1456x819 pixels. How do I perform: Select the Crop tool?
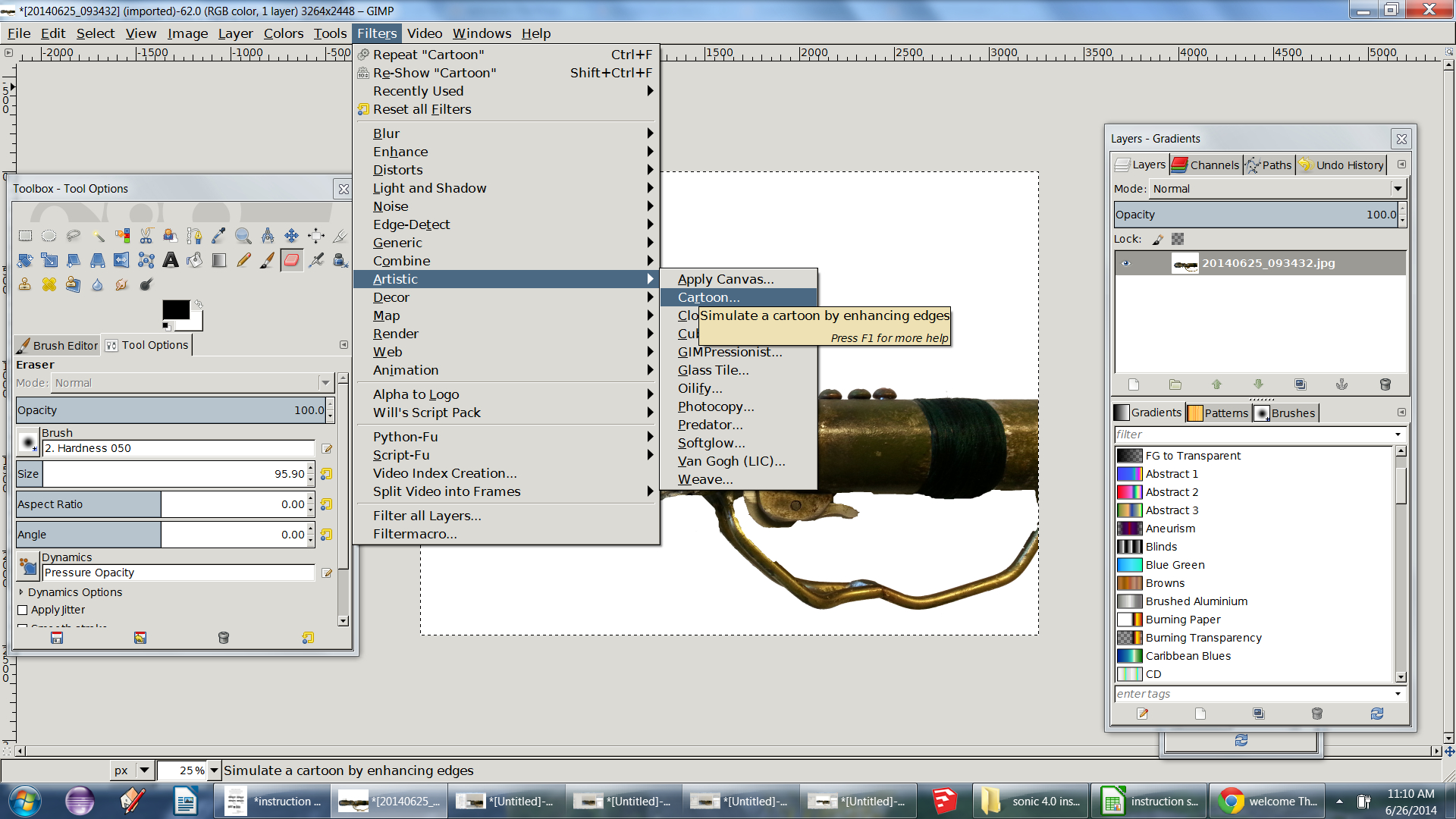(340, 236)
